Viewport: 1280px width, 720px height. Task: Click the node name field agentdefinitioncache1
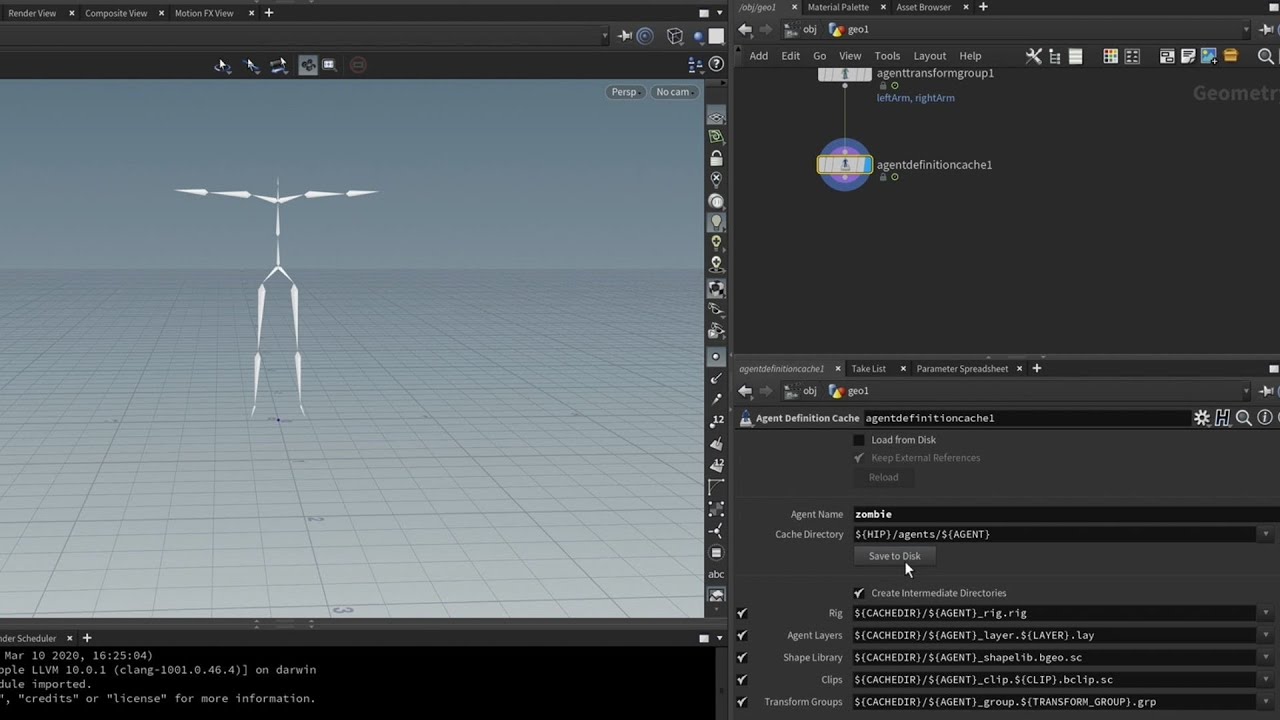tap(1026, 418)
